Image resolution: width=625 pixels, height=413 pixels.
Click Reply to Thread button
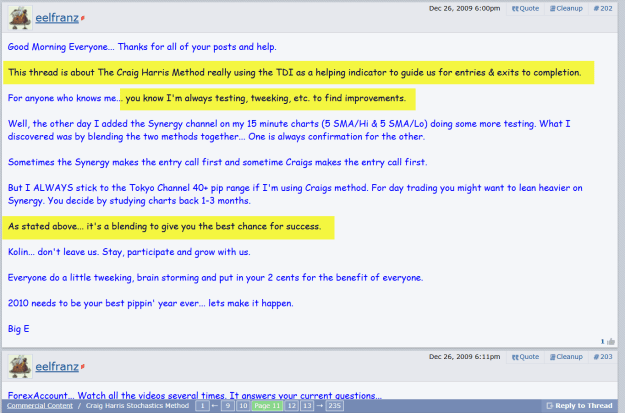[579, 406]
